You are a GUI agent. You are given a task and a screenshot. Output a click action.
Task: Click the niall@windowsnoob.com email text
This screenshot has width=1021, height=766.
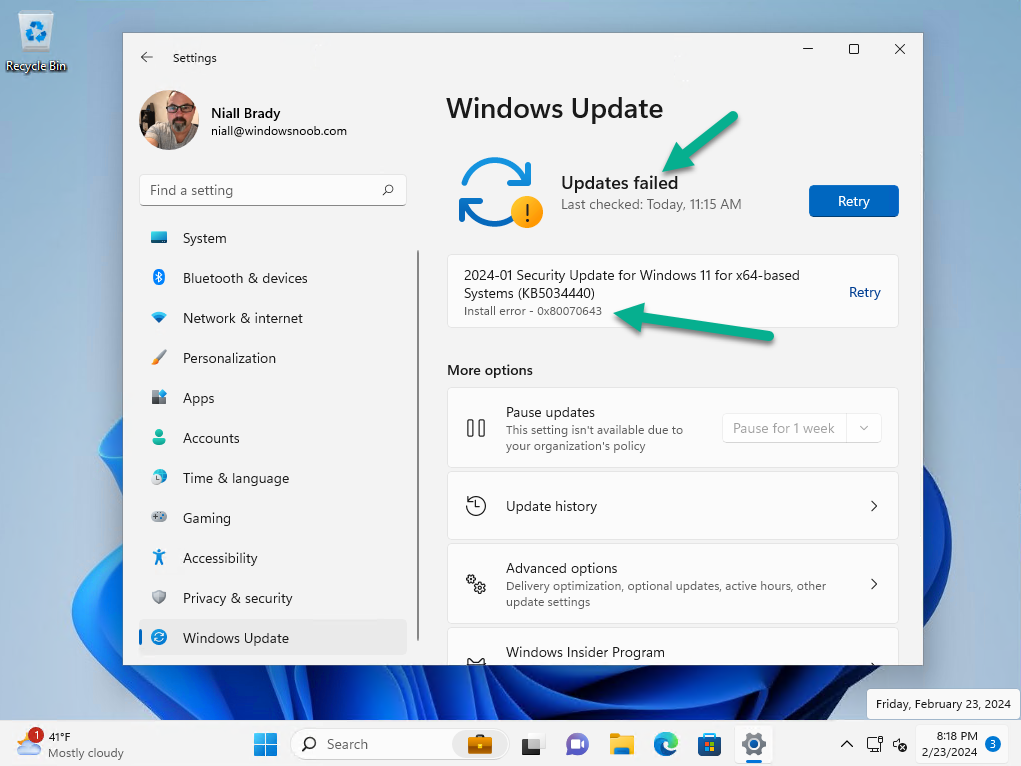(x=279, y=131)
